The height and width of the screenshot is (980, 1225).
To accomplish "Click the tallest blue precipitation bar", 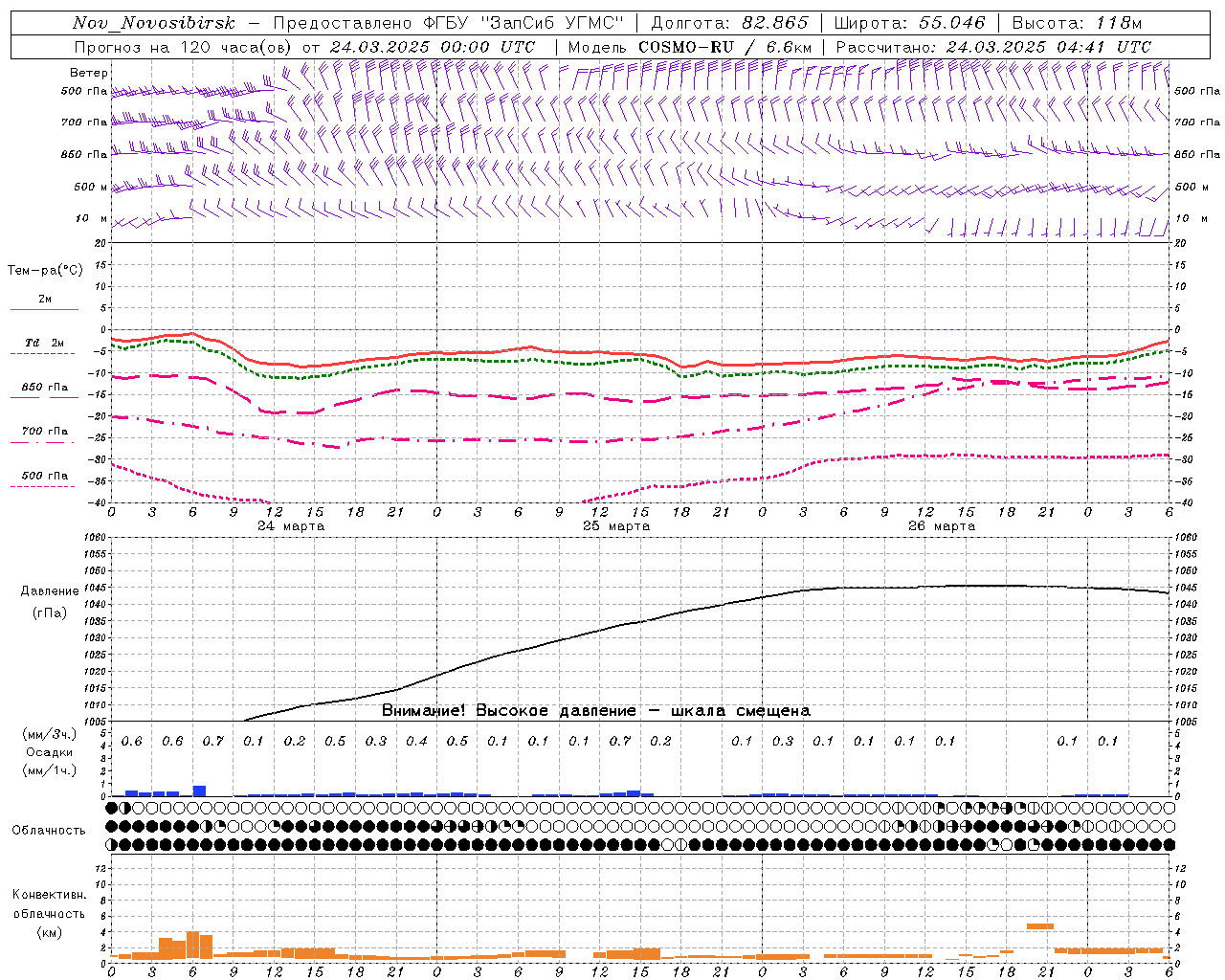I will point(199,791).
